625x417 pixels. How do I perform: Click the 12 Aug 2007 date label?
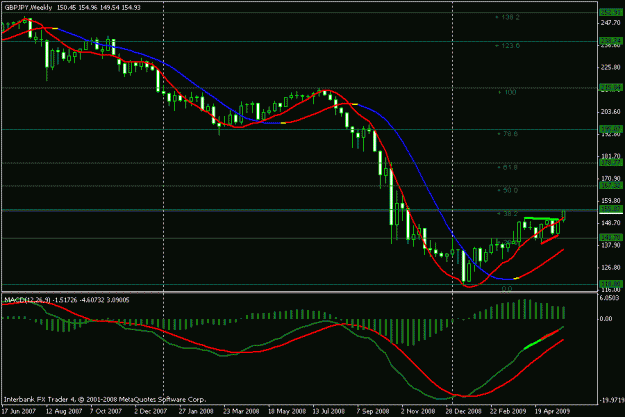63,411
